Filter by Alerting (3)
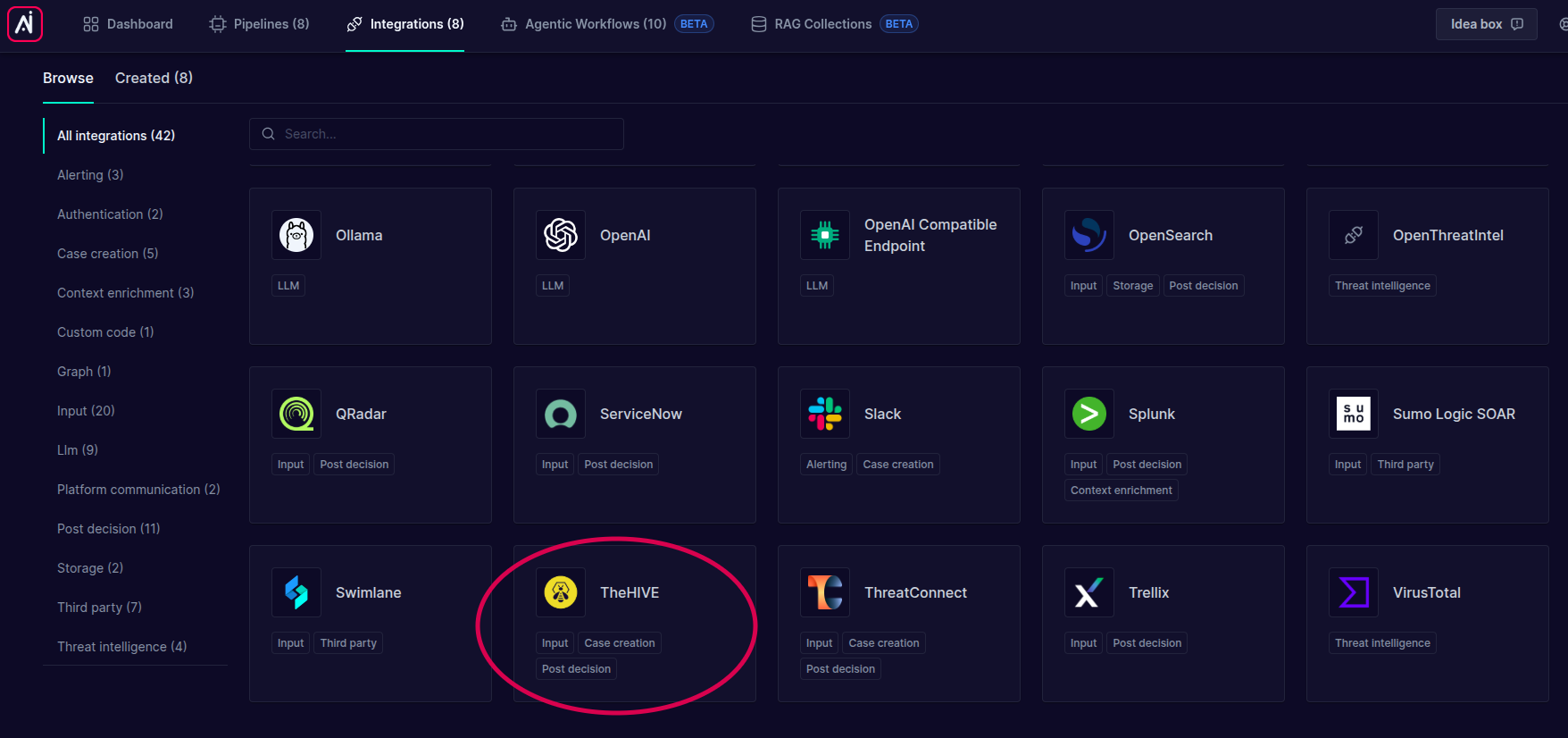The width and height of the screenshot is (1568, 738). 90,175
